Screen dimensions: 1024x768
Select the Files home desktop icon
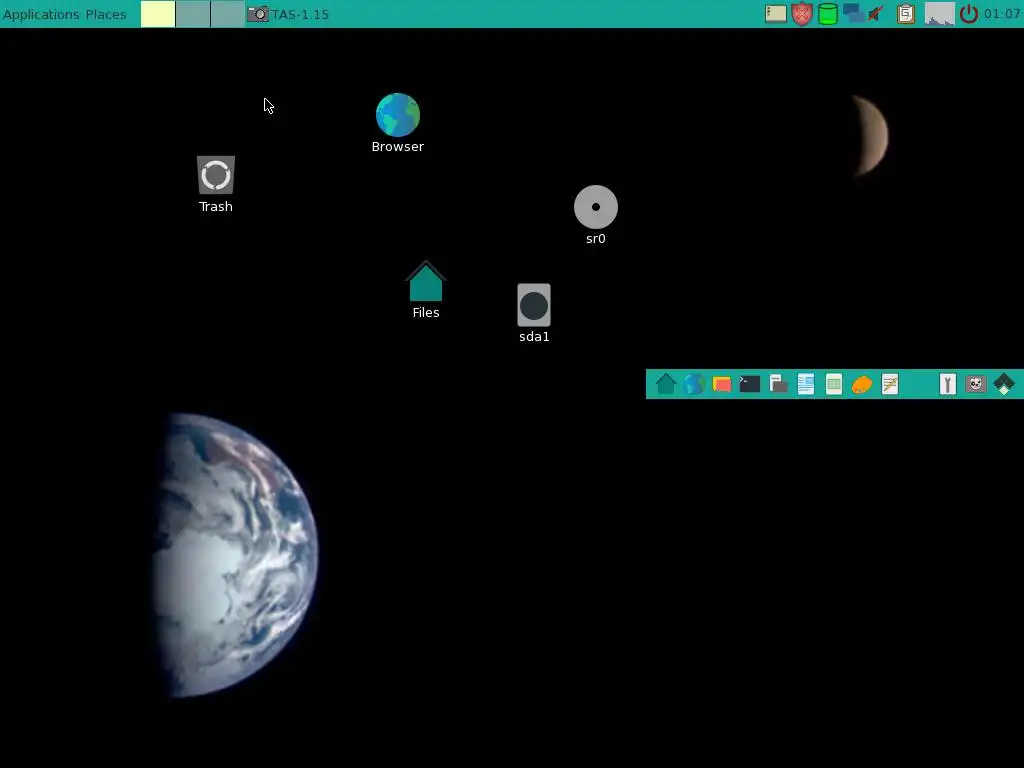coord(426,291)
